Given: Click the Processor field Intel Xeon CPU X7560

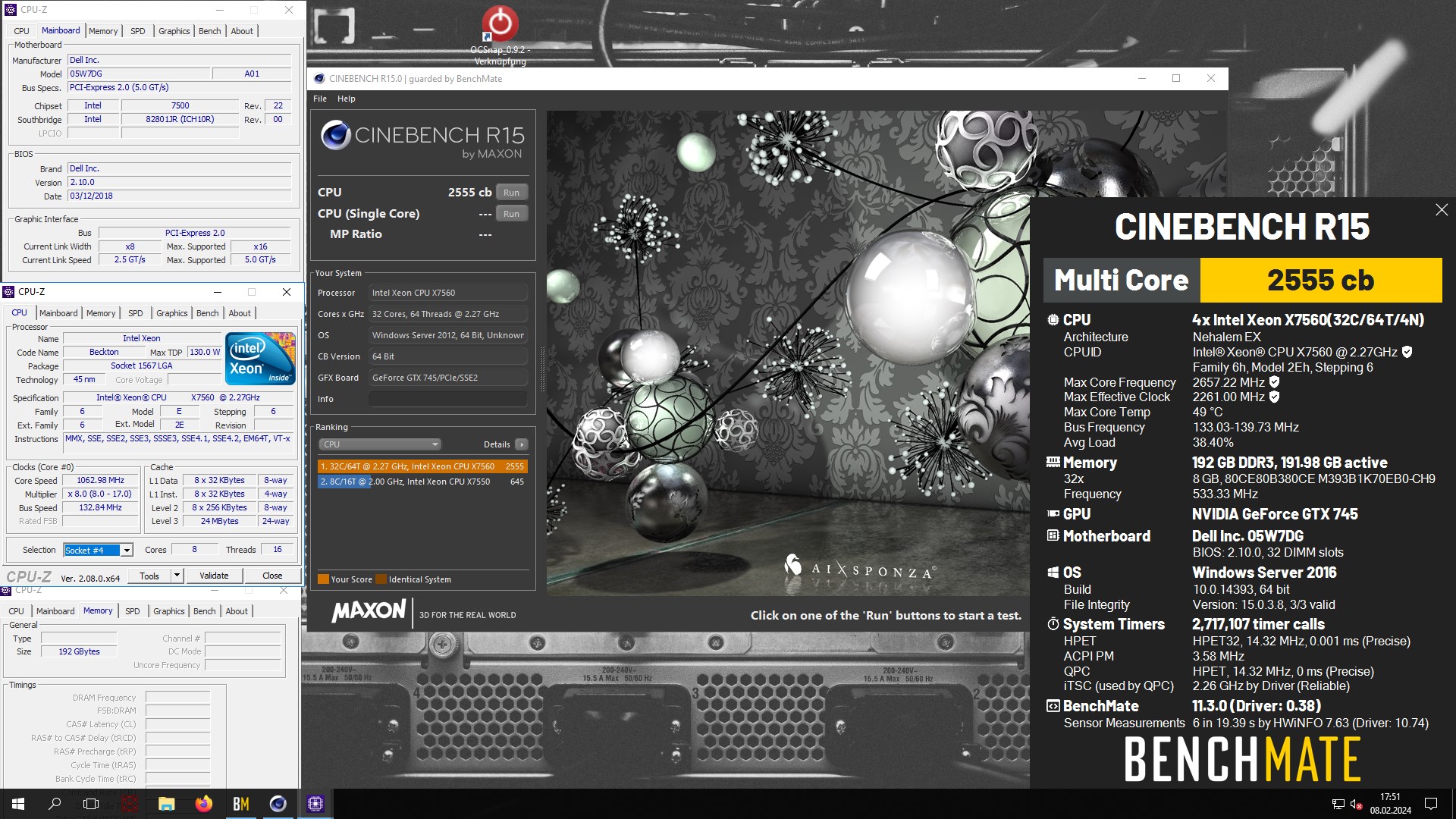Looking at the screenshot, I should (x=448, y=293).
